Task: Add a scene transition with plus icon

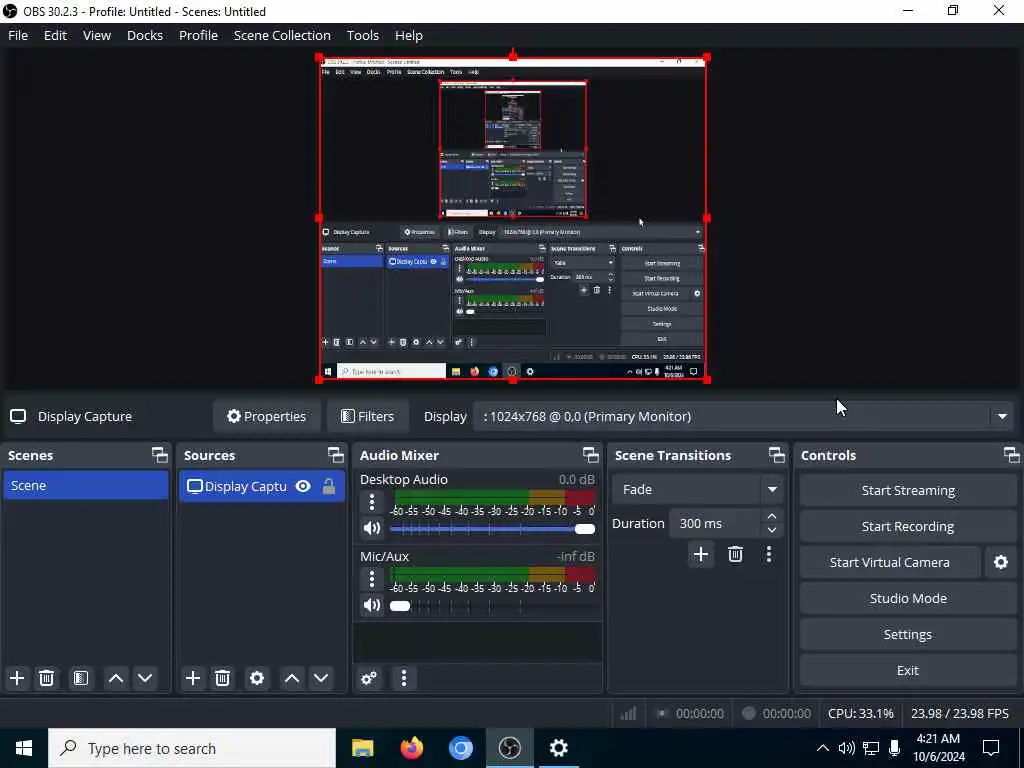Action: click(701, 554)
